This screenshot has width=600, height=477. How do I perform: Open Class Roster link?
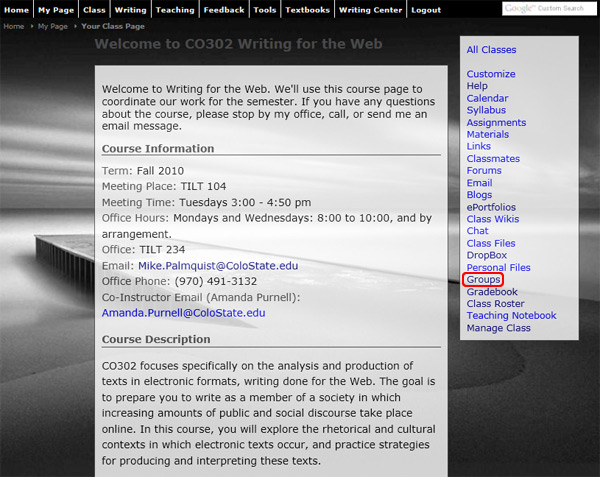[x=496, y=304]
